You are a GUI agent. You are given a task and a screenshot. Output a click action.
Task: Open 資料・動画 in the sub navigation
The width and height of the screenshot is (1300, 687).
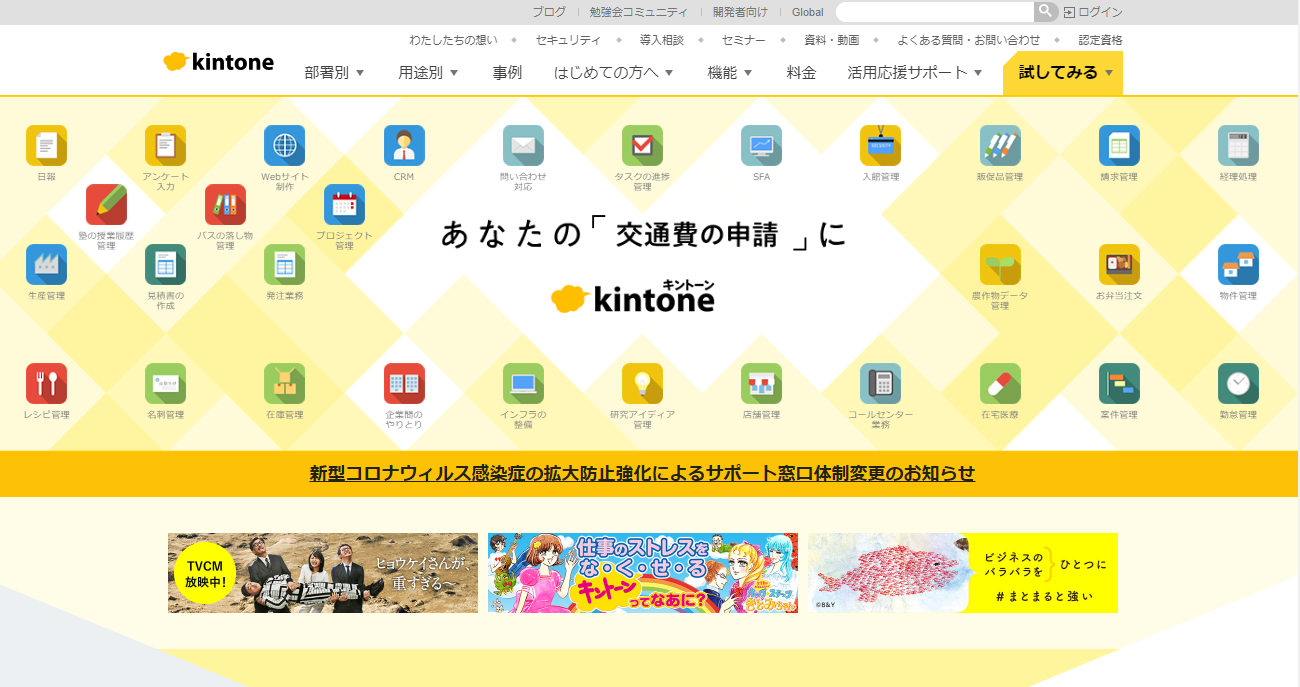pos(832,40)
